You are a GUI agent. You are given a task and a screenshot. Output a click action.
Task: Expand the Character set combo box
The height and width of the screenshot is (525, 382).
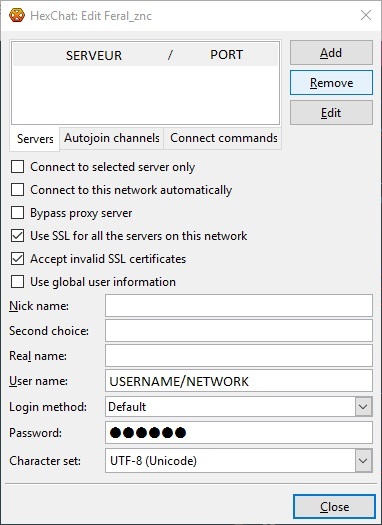(x=239, y=461)
